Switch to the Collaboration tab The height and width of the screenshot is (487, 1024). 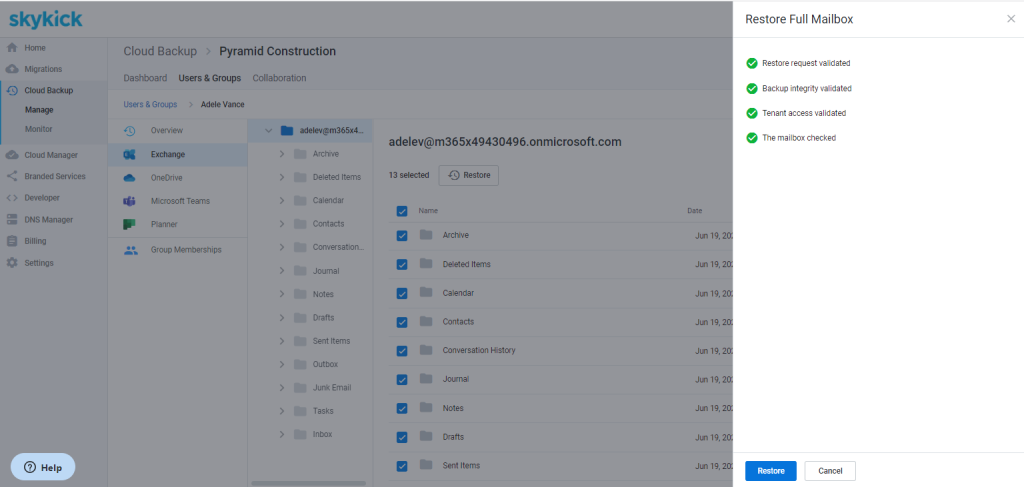[x=279, y=78]
